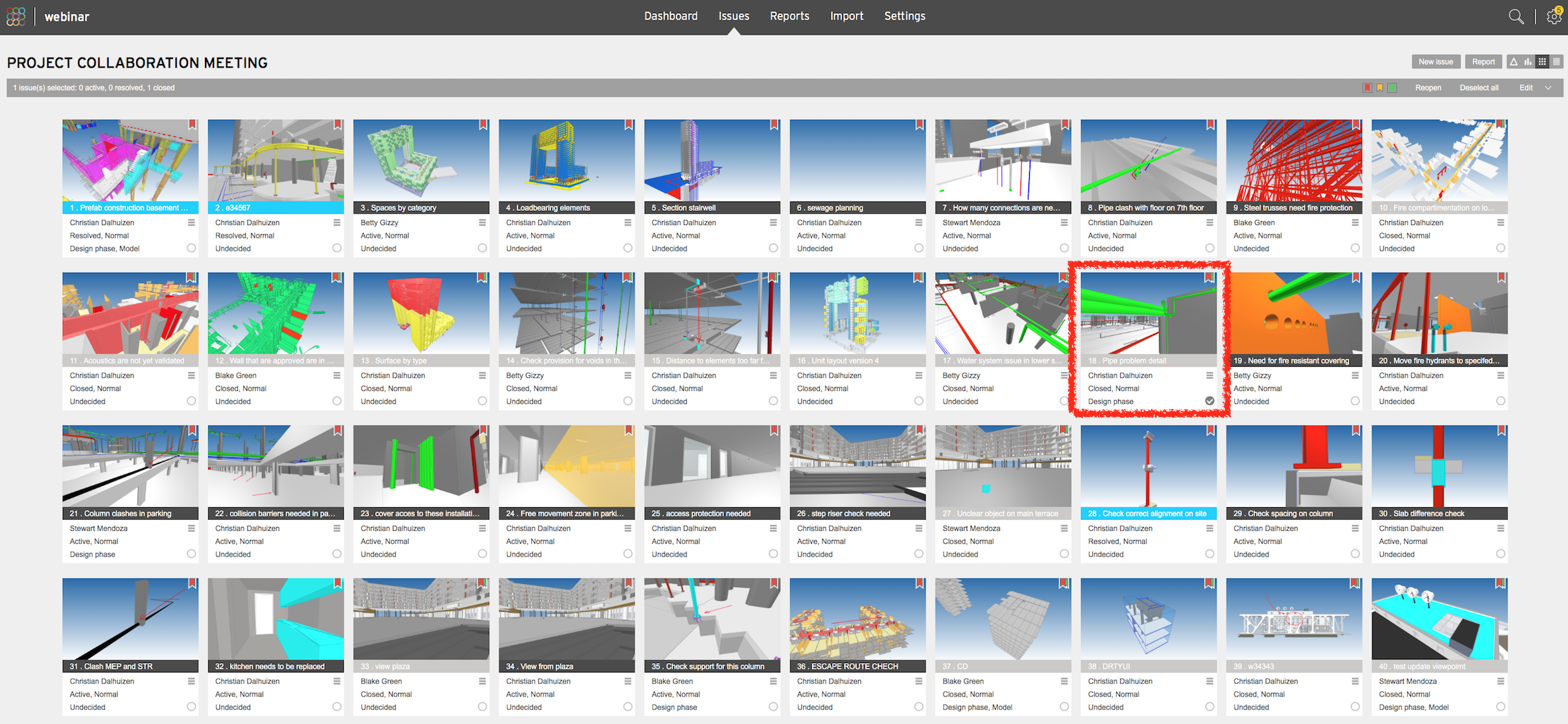Select the triangle view mode icon
1568x724 pixels.
tap(1513, 62)
